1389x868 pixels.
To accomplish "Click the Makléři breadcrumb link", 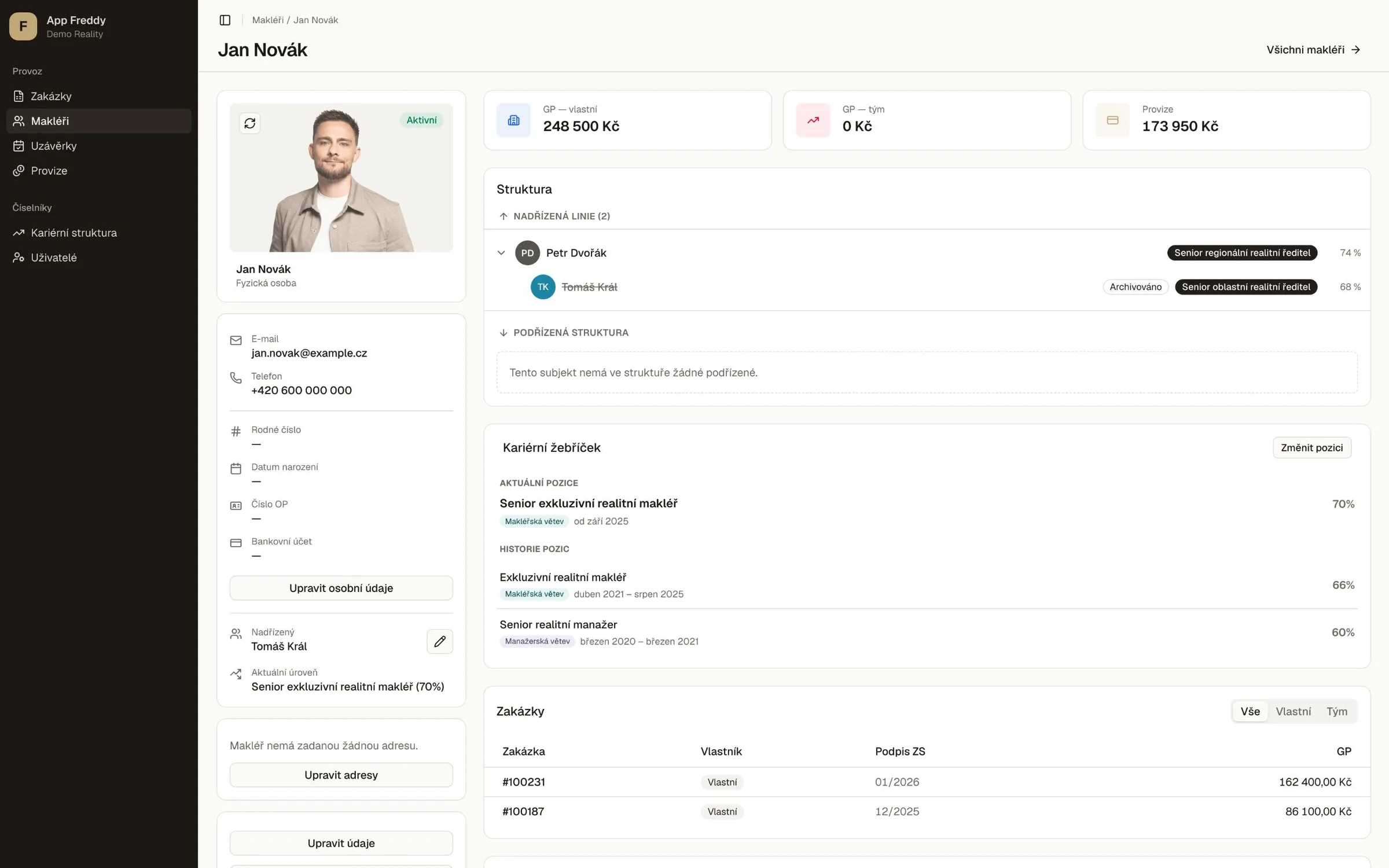I will coord(267,20).
